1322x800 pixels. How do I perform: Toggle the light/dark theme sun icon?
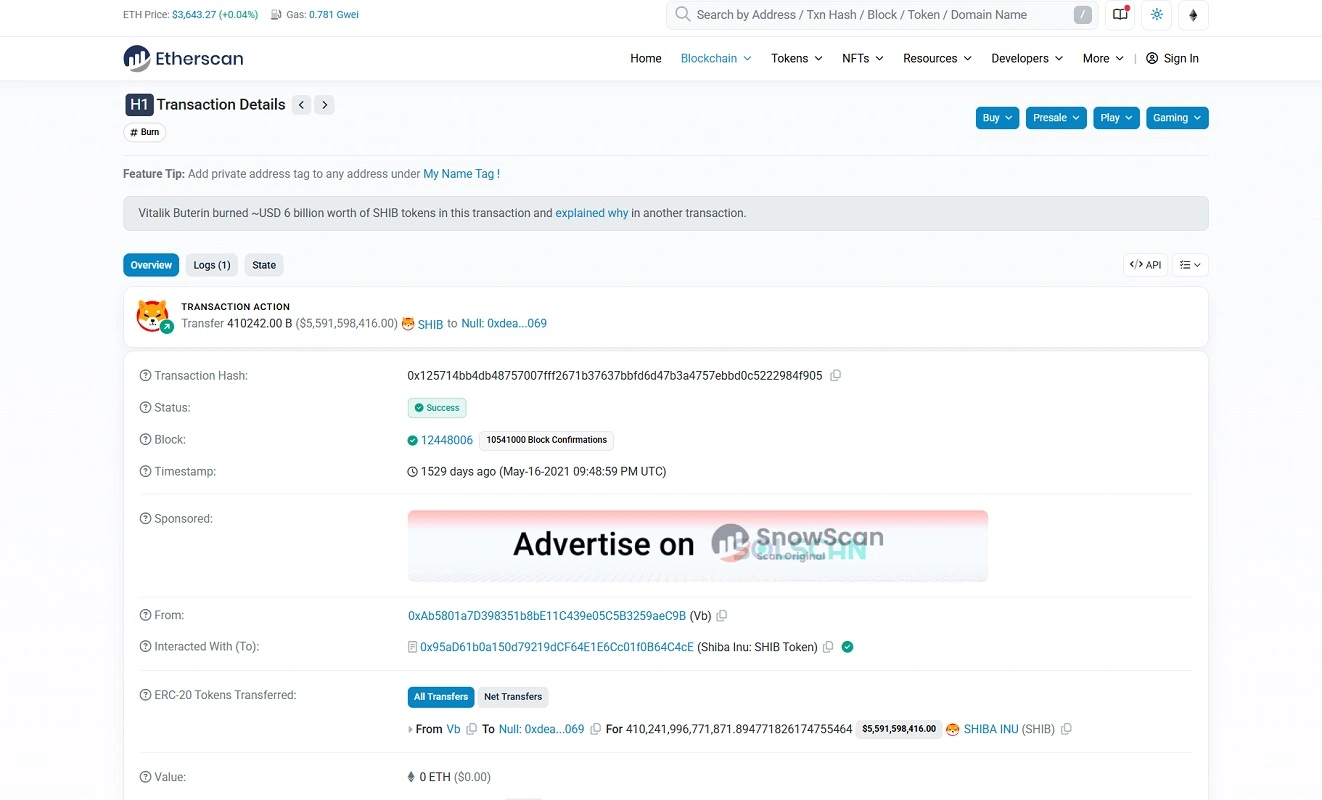coord(1157,14)
